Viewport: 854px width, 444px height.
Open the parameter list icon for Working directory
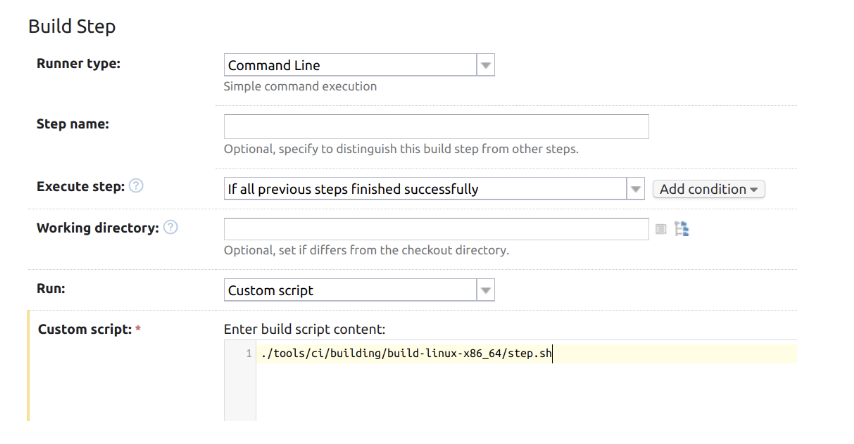point(661,229)
